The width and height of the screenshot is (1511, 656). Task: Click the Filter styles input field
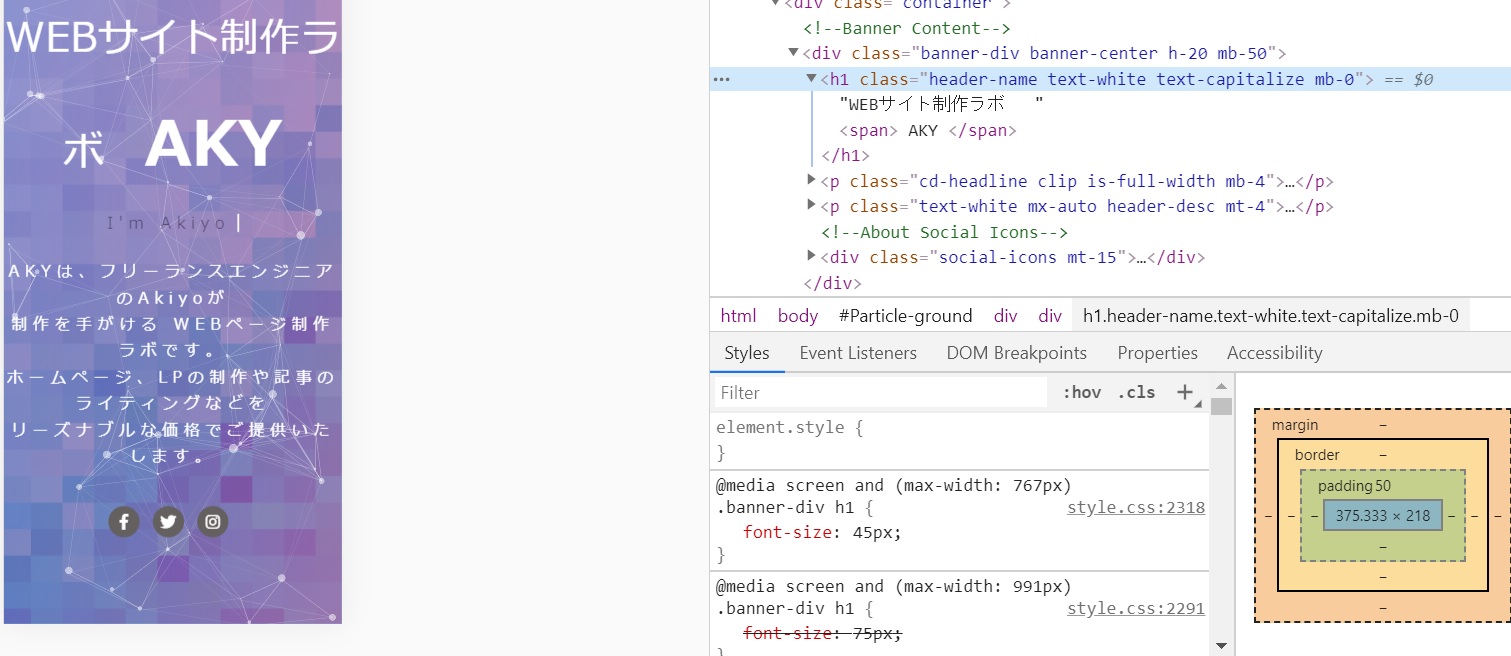[x=880, y=393]
